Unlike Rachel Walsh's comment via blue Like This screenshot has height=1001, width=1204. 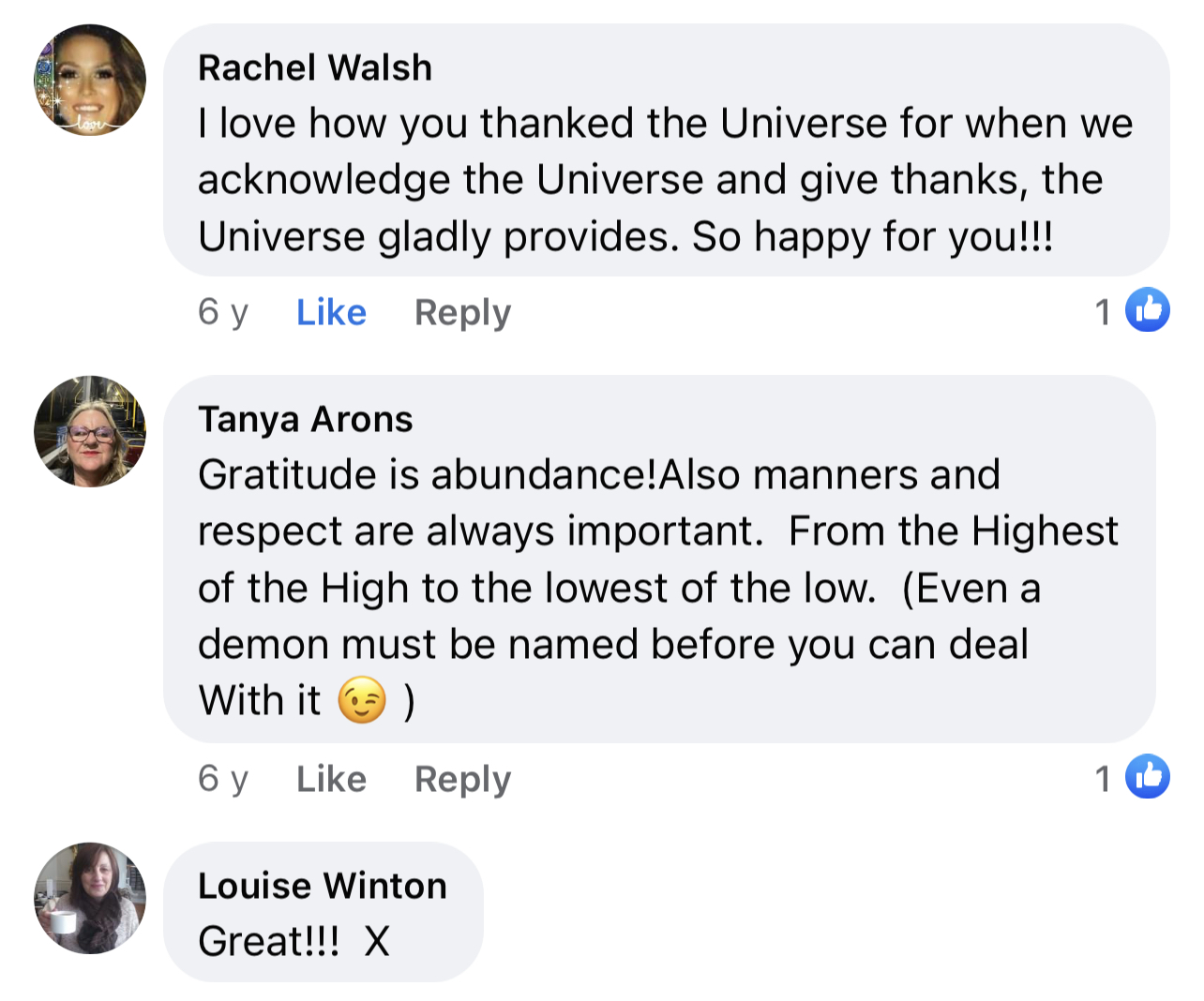pos(331,312)
